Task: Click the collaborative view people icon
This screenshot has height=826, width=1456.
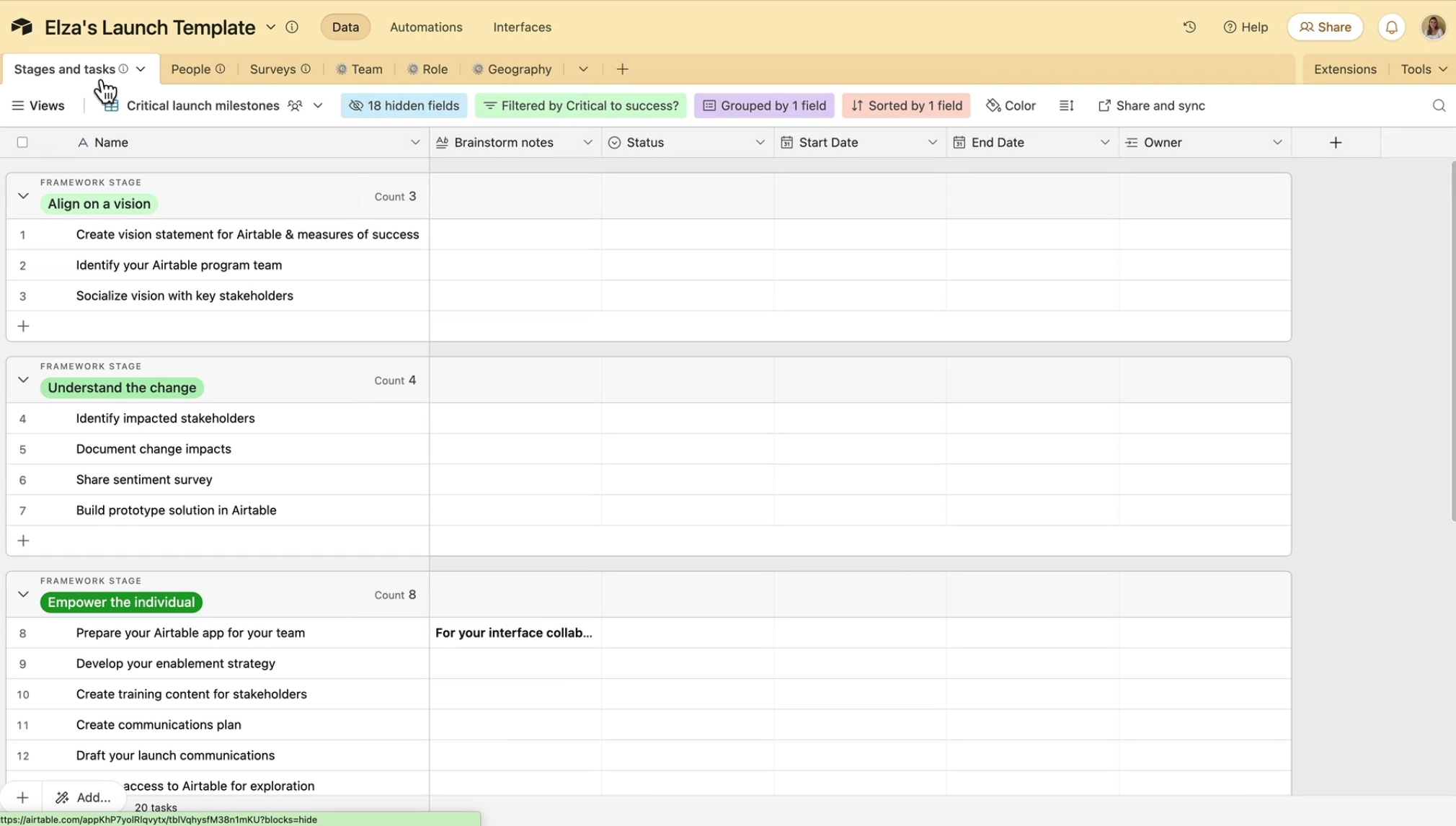Action: (295, 105)
